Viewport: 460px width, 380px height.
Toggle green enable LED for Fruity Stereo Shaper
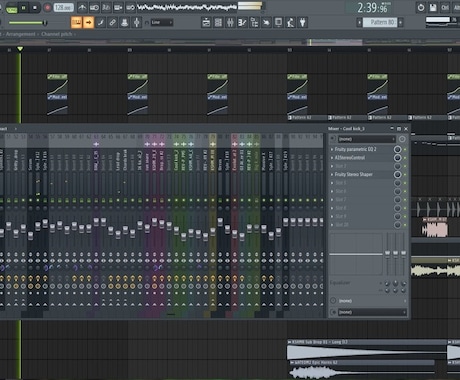point(405,174)
